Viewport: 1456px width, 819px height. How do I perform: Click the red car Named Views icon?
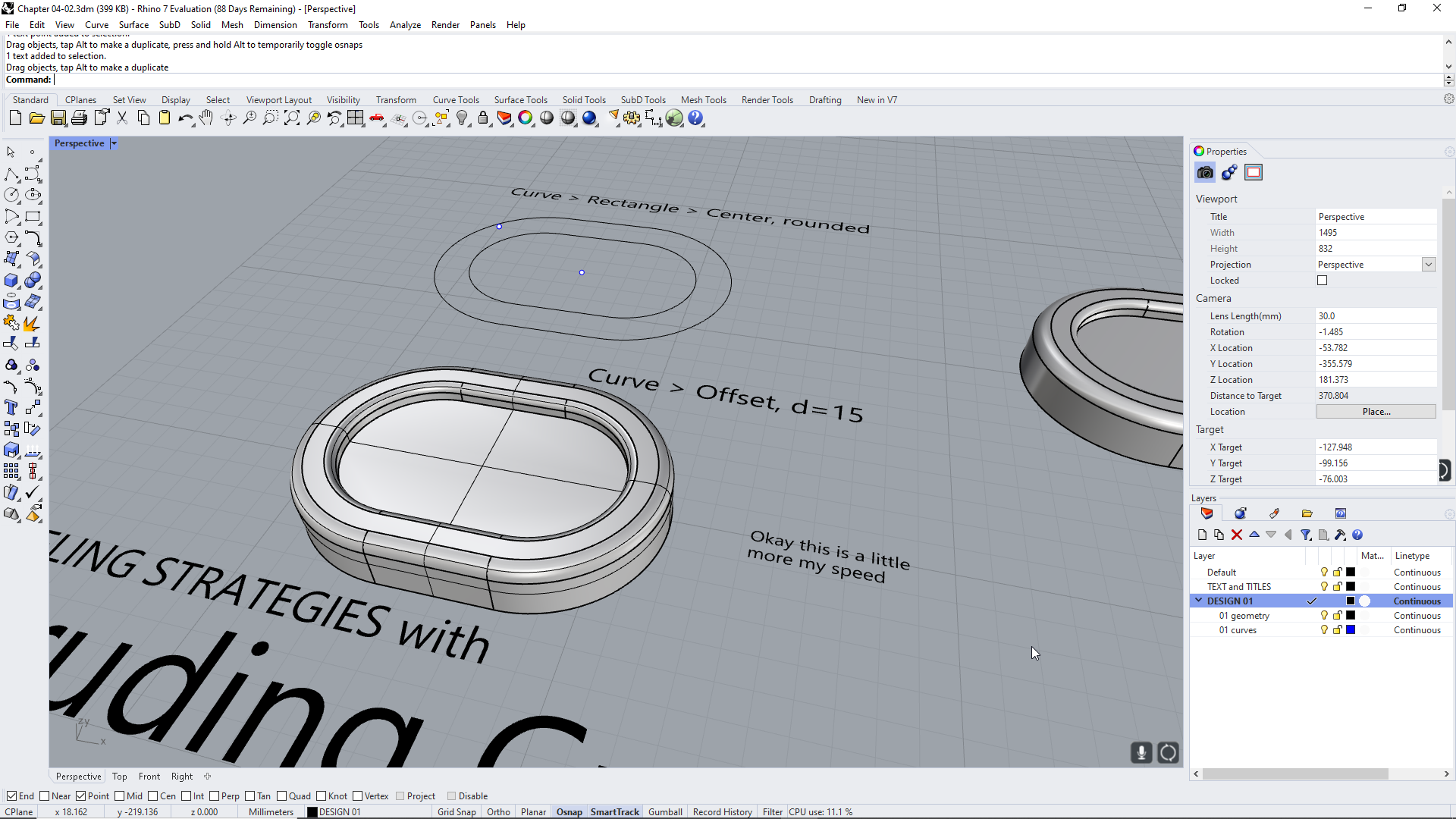tap(377, 118)
